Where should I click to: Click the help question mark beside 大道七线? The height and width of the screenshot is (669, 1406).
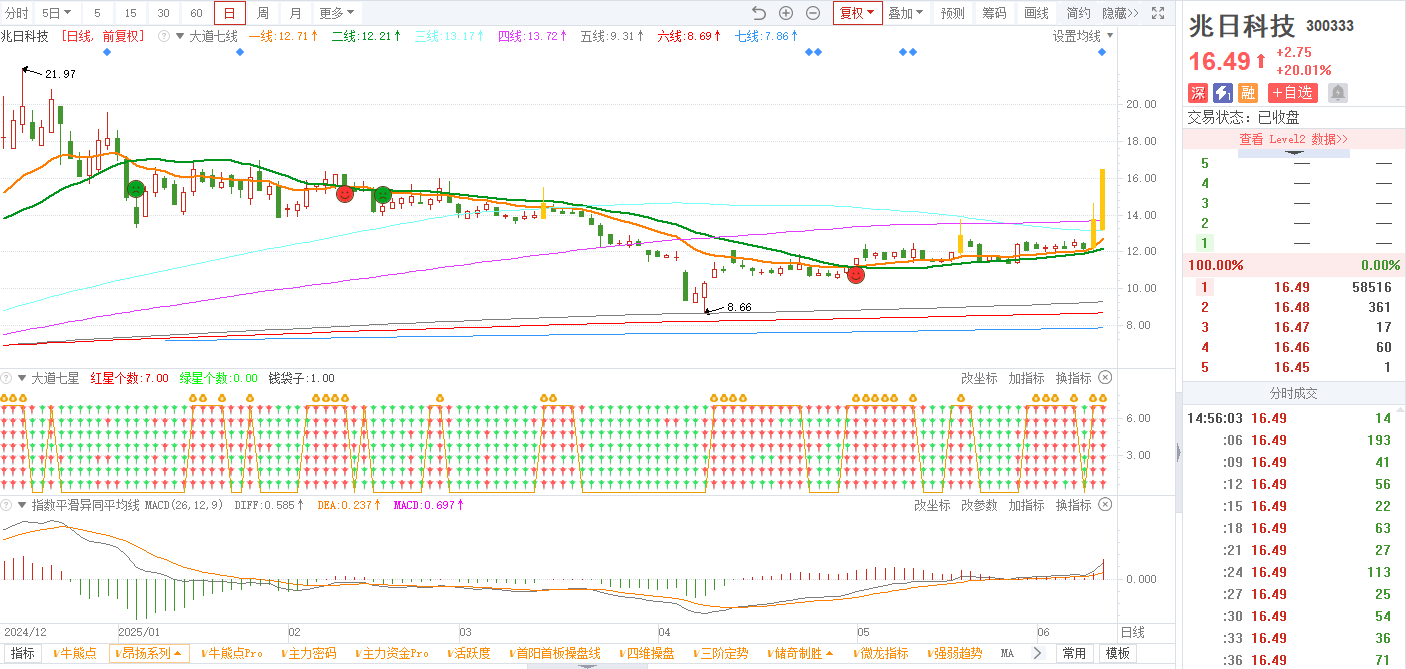163,36
